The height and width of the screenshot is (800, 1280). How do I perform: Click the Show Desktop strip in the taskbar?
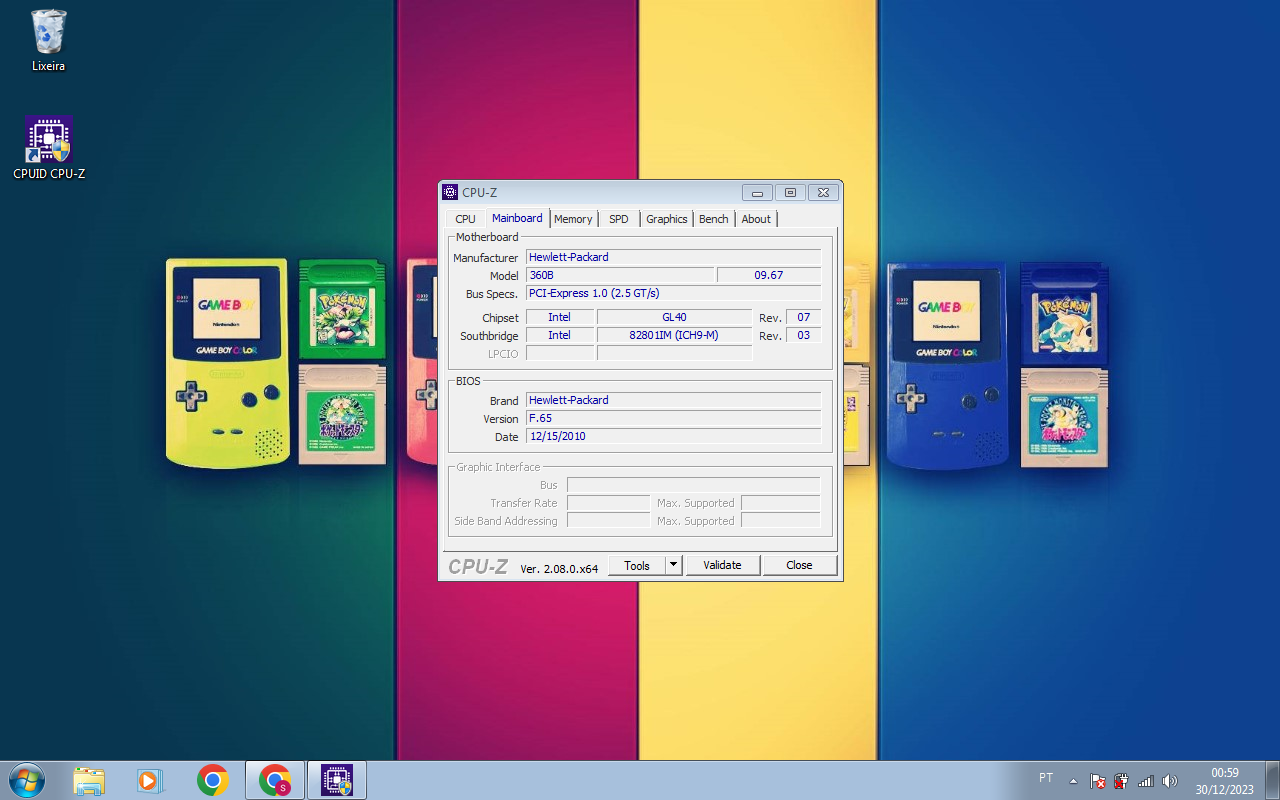coord(1272,780)
